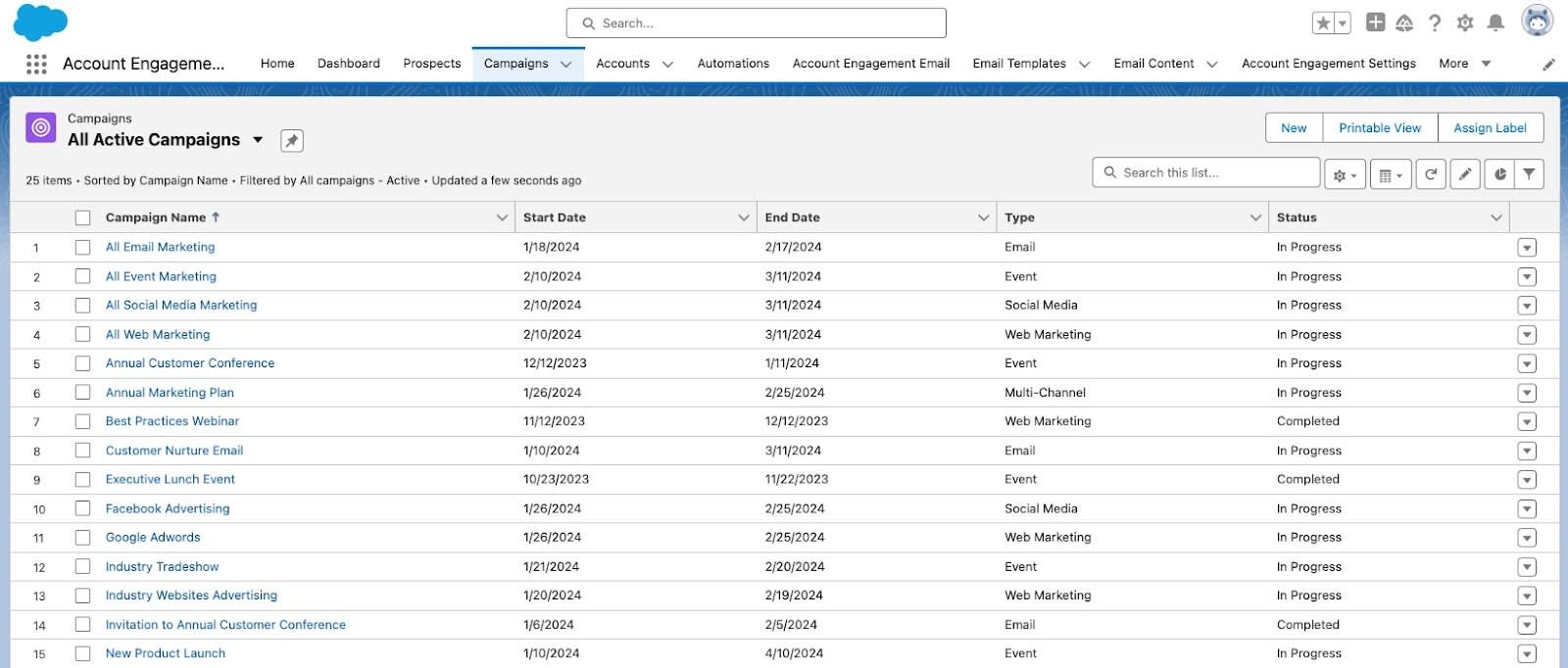1568x668 pixels.
Task: Click the Assign Label button
Action: tap(1490, 128)
